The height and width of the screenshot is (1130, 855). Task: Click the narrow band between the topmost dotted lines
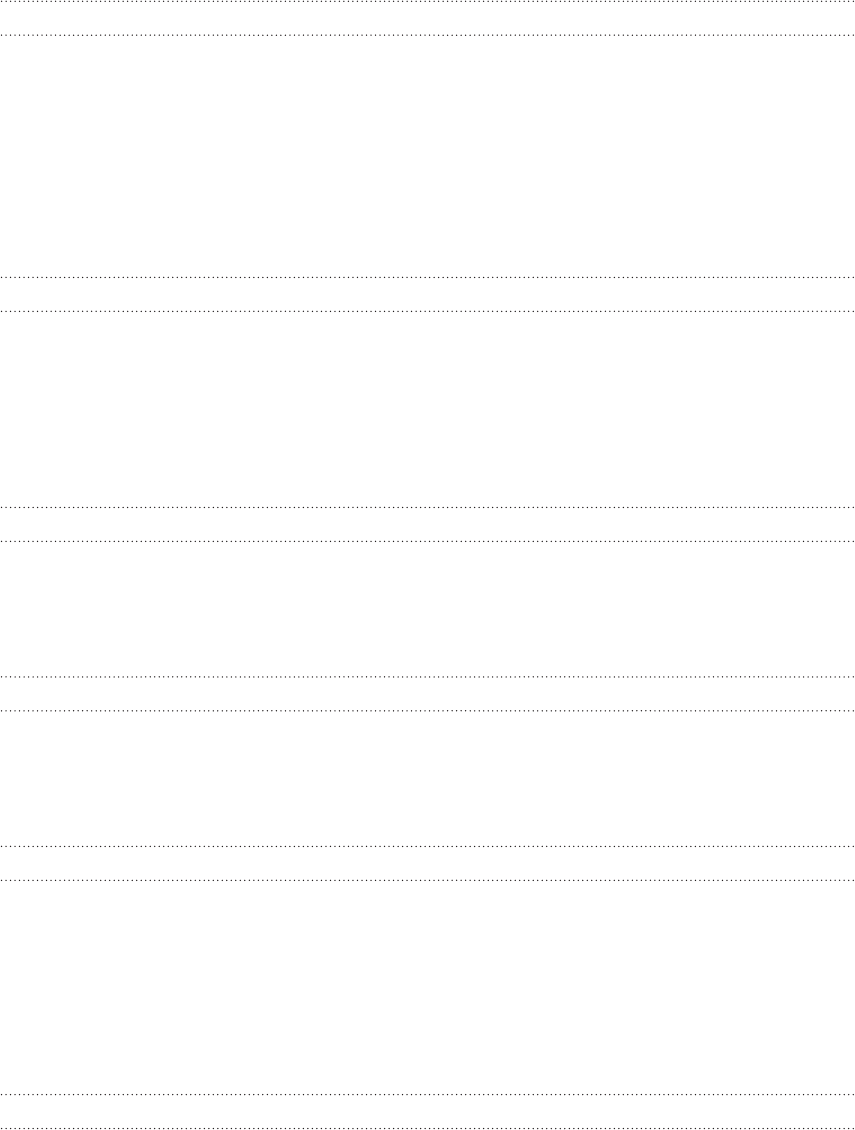click(x=427, y=19)
